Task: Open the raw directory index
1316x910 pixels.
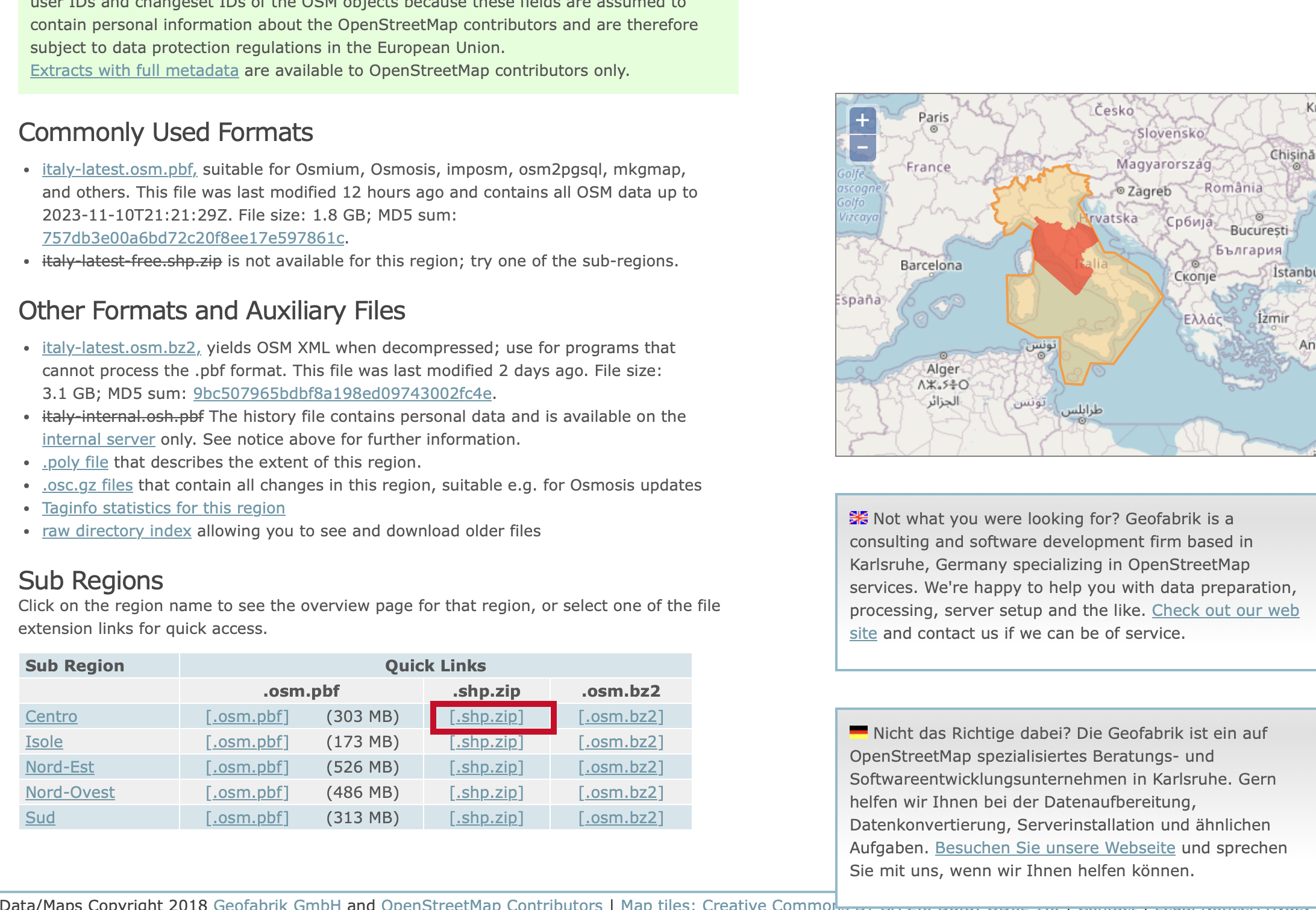Action: 116,531
